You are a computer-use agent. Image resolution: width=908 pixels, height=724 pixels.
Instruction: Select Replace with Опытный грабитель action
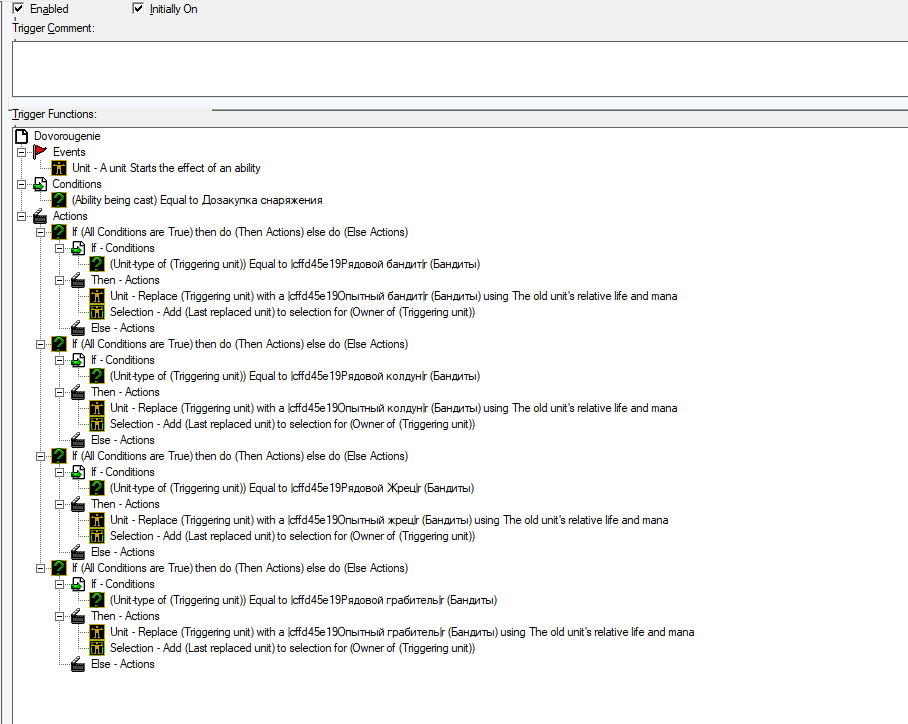[x=402, y=632]
